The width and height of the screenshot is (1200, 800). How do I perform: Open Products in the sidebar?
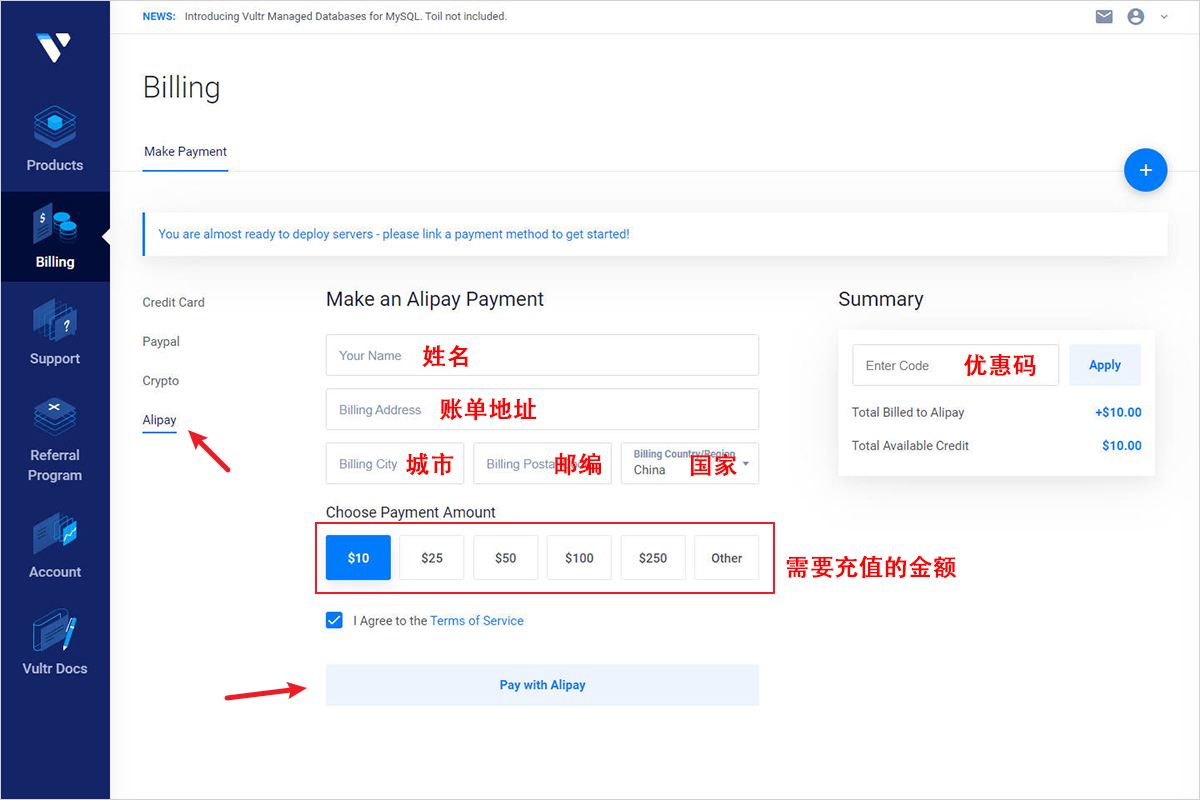[55, 127]
